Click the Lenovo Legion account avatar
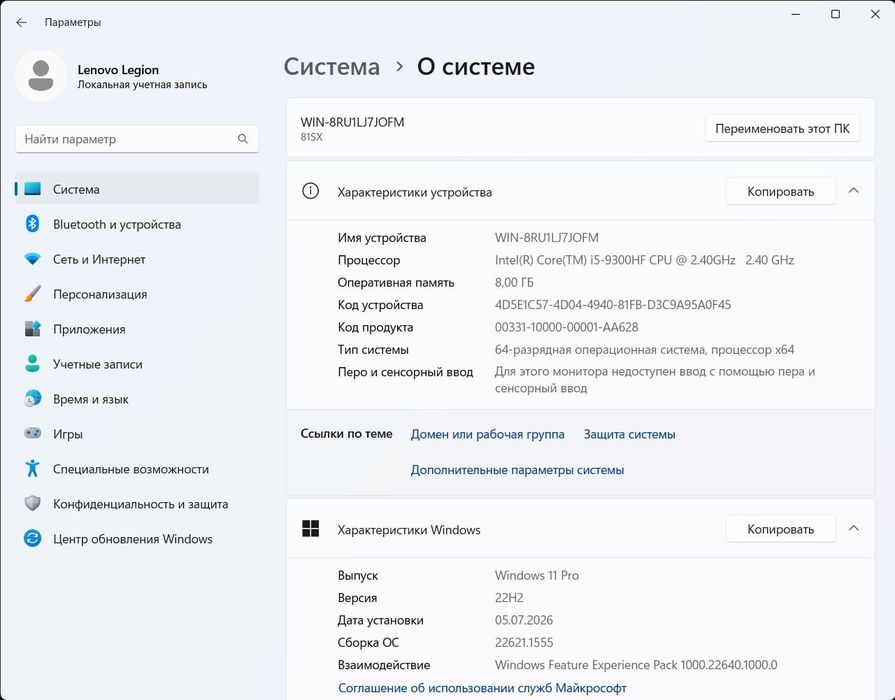The height and width of the screenshot is (700, 895). click(41, 76)
